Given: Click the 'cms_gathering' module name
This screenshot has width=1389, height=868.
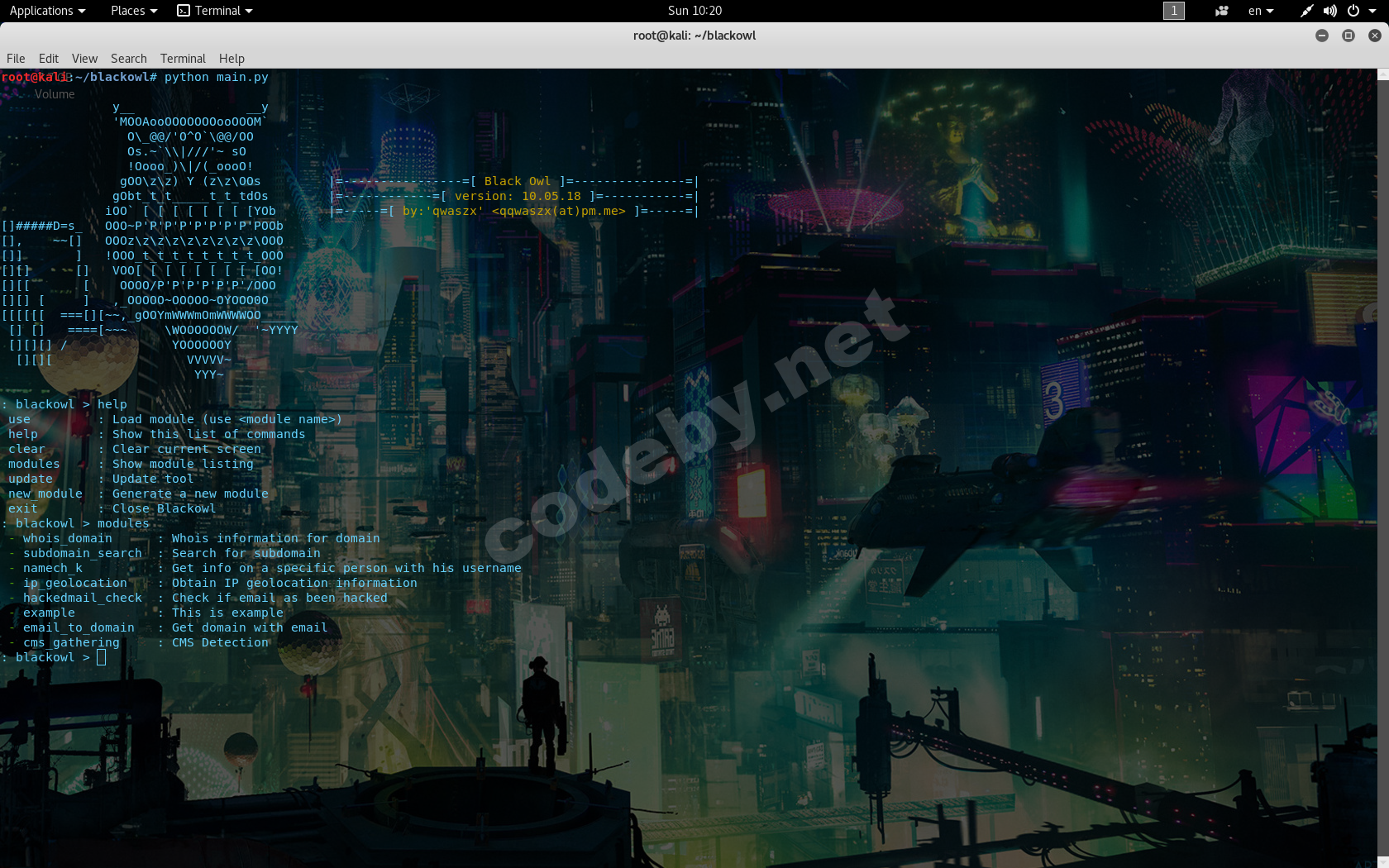Looking at the screenshot, I should (x=71, y=642).
